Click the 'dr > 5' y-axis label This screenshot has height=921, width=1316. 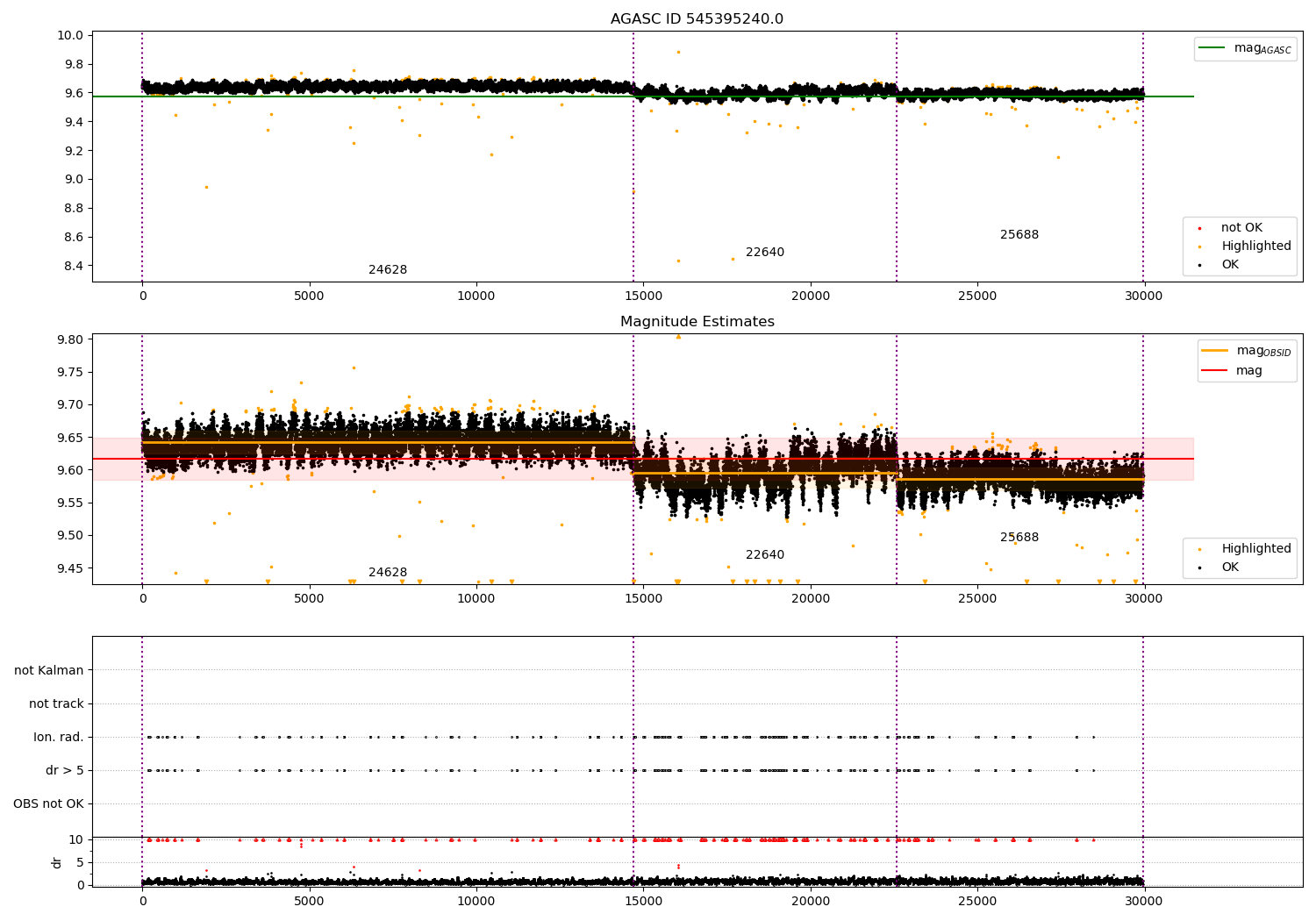(65, 771)
